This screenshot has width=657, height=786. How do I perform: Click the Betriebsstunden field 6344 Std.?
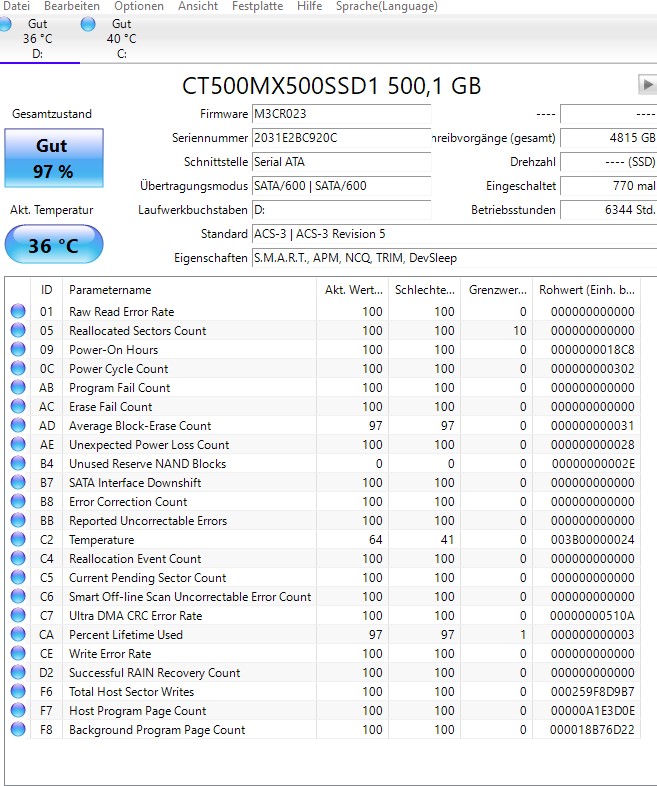click(608, 210)
